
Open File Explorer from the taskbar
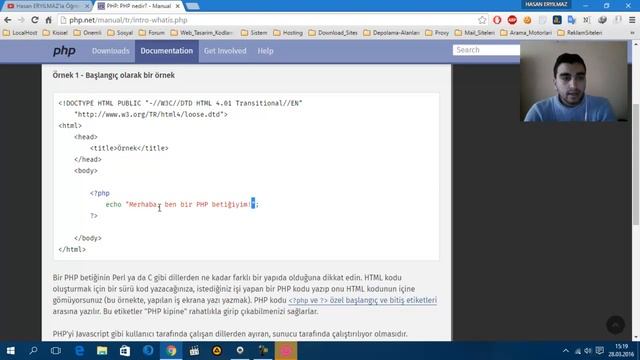click(102, 351)
